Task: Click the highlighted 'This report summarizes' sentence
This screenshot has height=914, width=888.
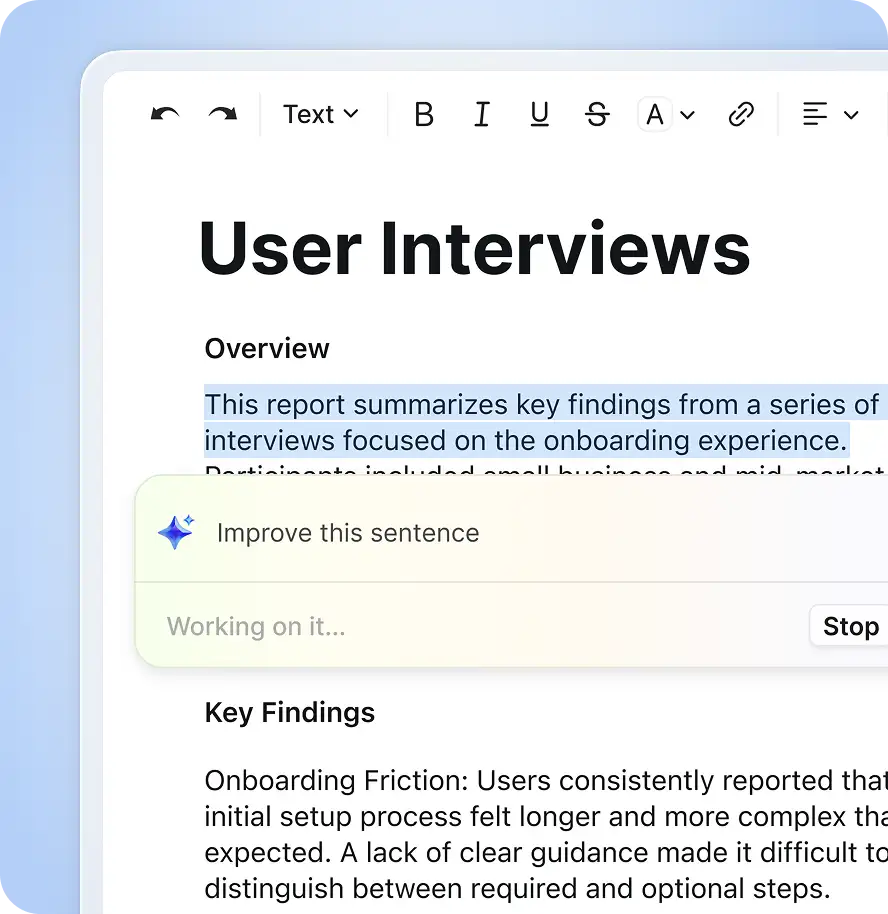Action: pyautogui.click(x=527, y=422)
